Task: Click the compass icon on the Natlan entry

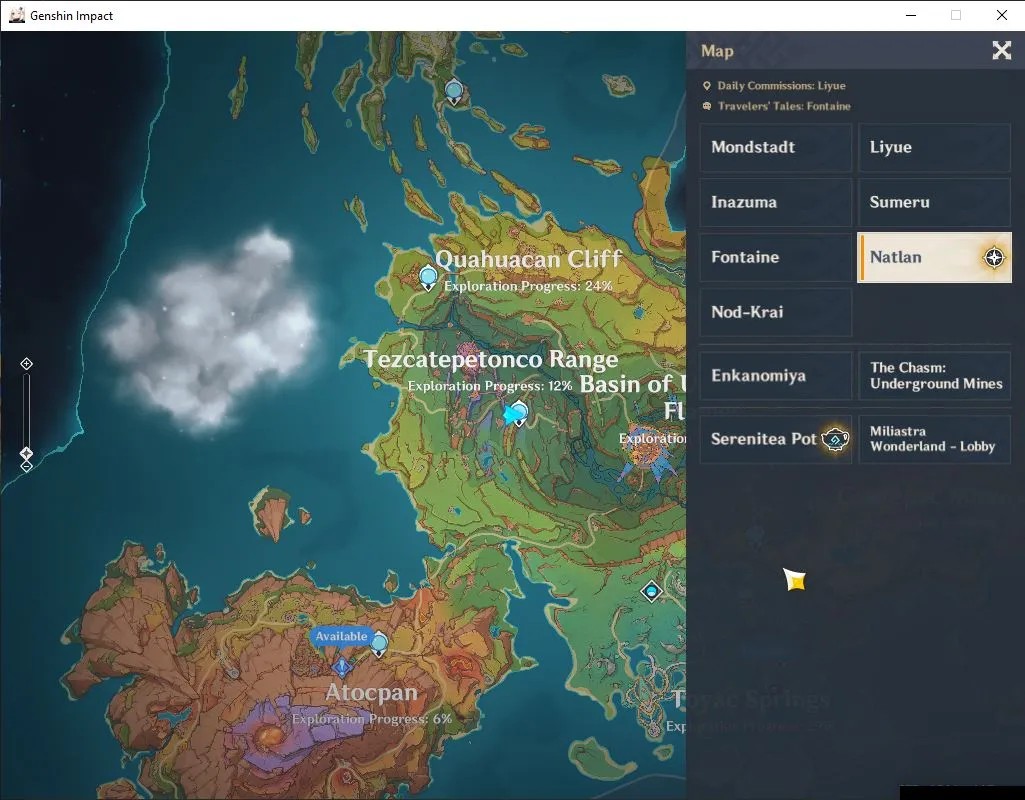Action: pyautogui.click(x=994, y=258)
